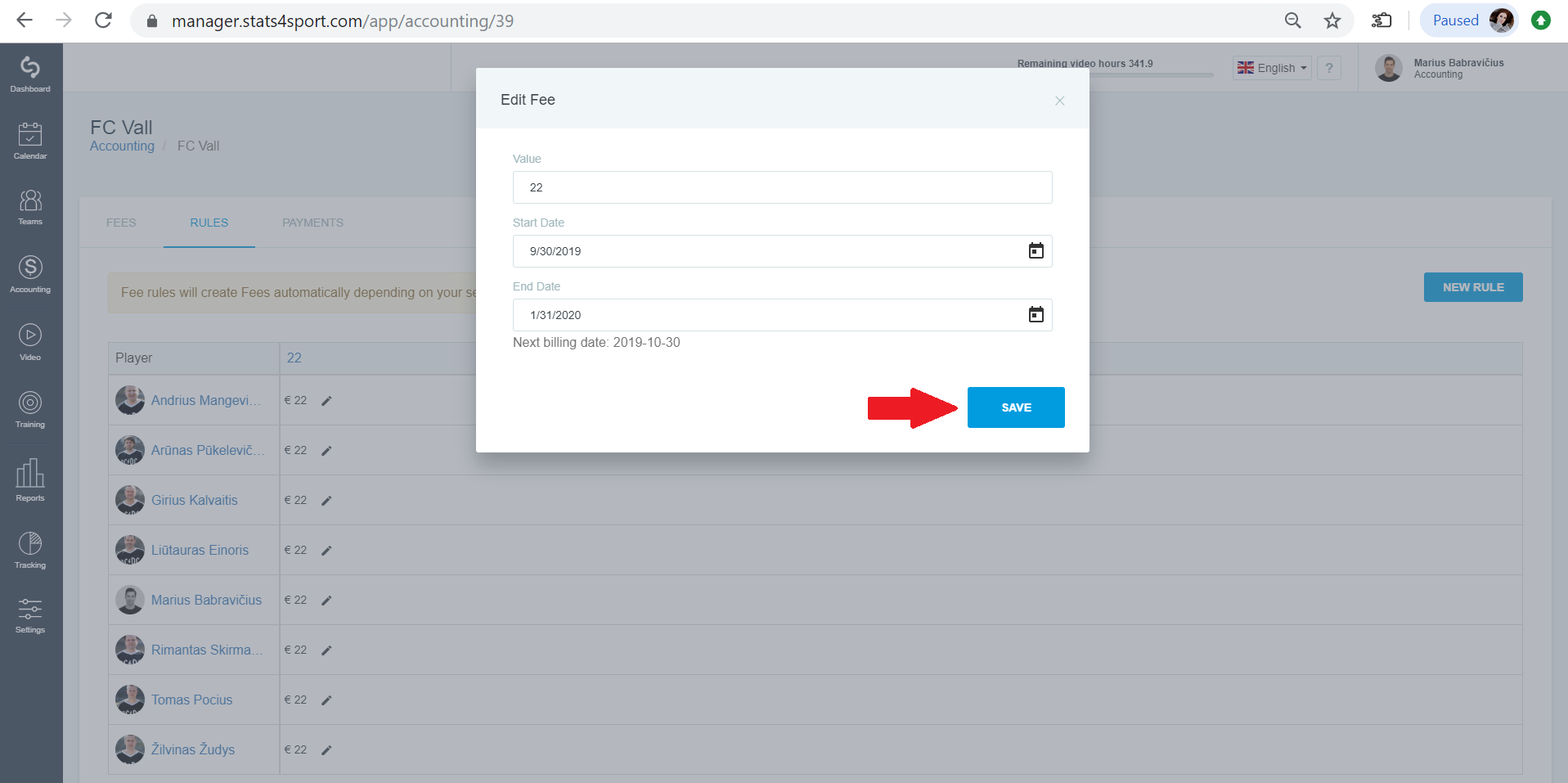Edit fee for Arūnas Pūkelevič… with pencil

pyautogui.click(x=326, y=451)
